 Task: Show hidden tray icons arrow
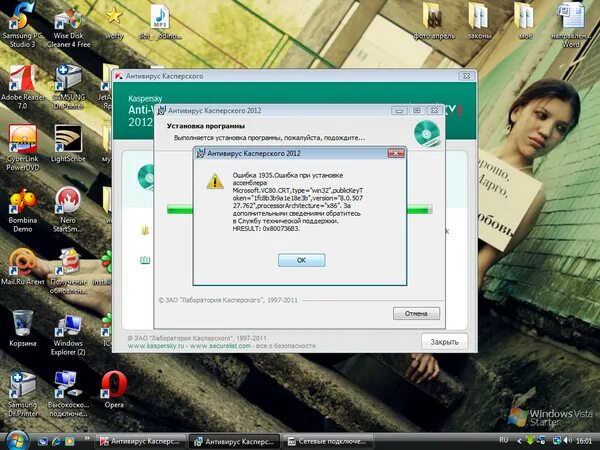[519, 441]
